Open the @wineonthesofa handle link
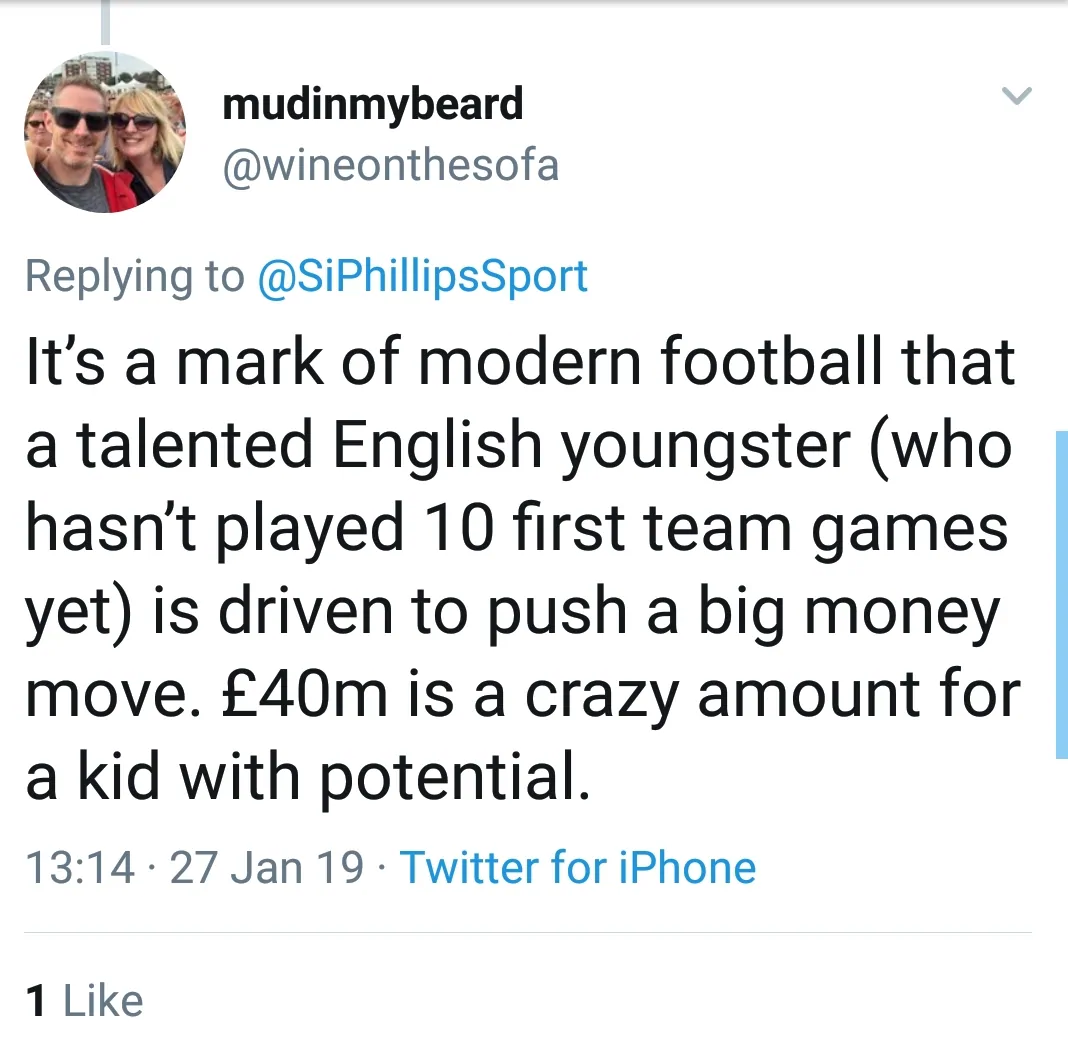Image resolution: width=1068 pixels, height=1040 pixels. tap(390, 164)
